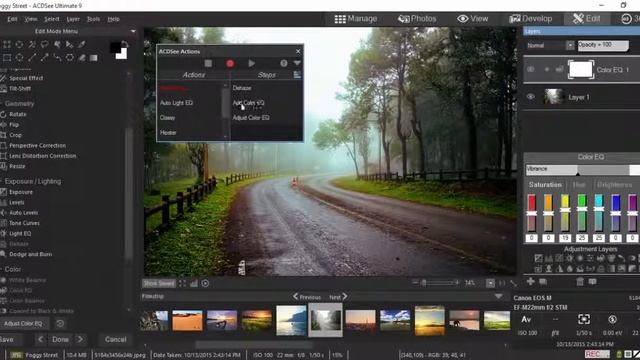Select the line drawing tool
Image resolution: width=640 pixels, height=360 pixels.
coord(32,58)
